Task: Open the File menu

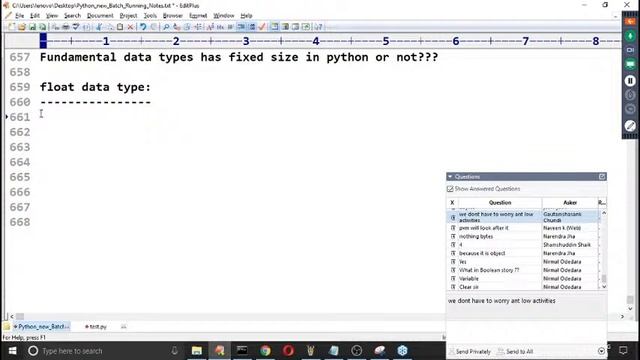Action: coord(19,16)
